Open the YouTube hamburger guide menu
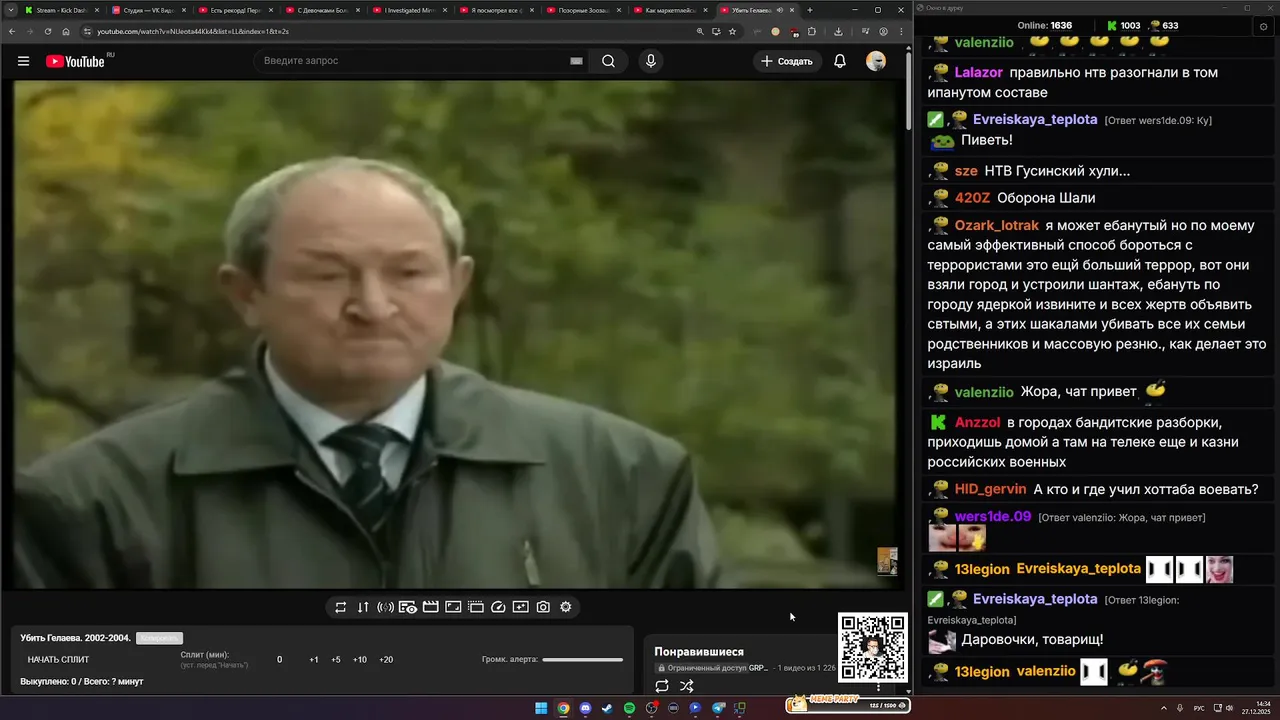The image size is (1280, 720). click(x=23, y=61)
